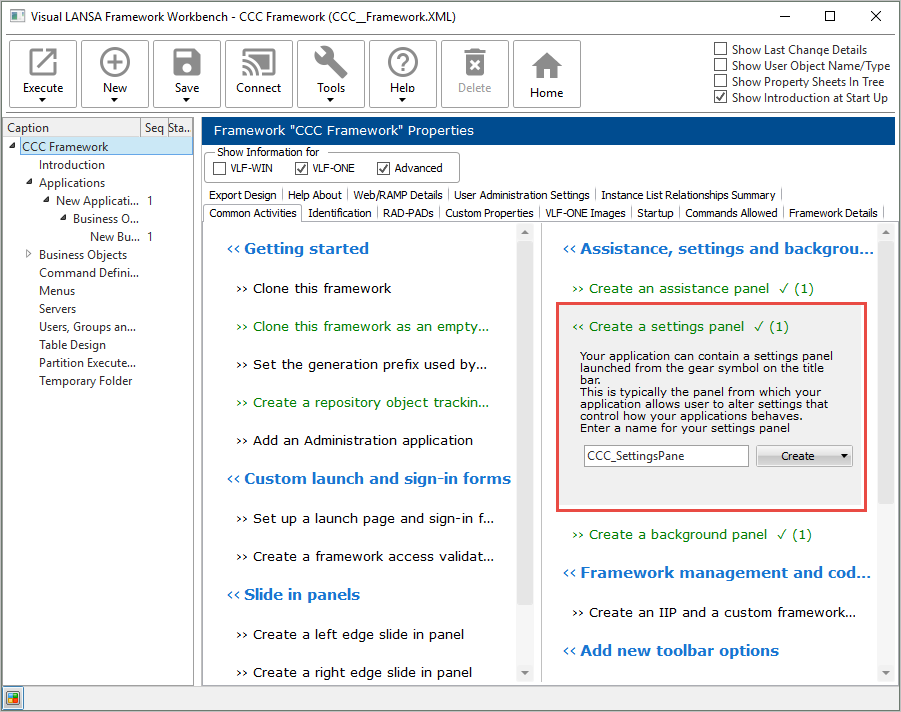The width and height of the screenshot is (901, 712).
Task: Click Create a background panel link
Action: coord(679,535)
